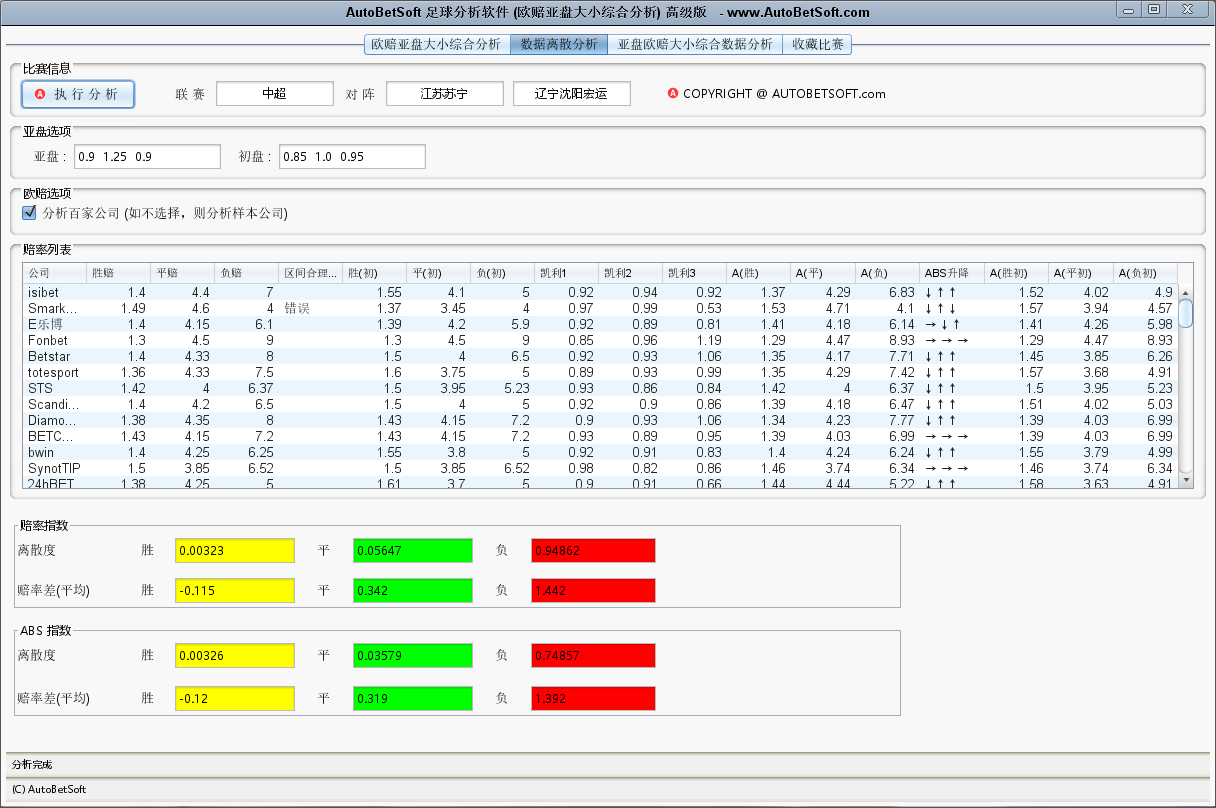Click ABS red field showing 1.392

[x=593, y=698]
